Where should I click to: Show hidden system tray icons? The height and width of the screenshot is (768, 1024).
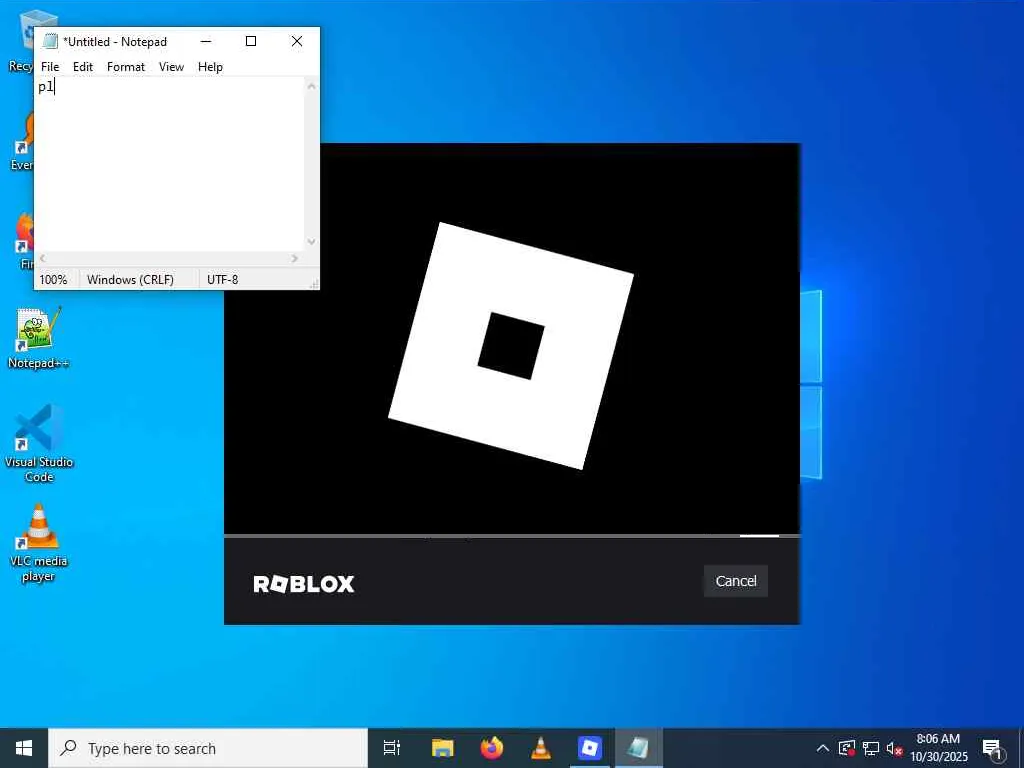click(x=823, y=748)
